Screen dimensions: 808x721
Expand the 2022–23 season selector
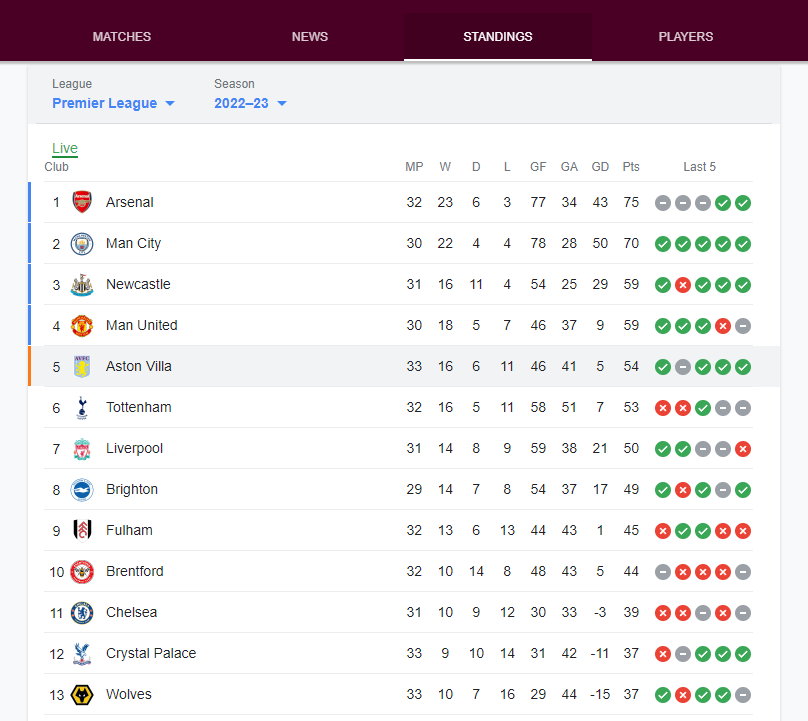pos(250,103)
